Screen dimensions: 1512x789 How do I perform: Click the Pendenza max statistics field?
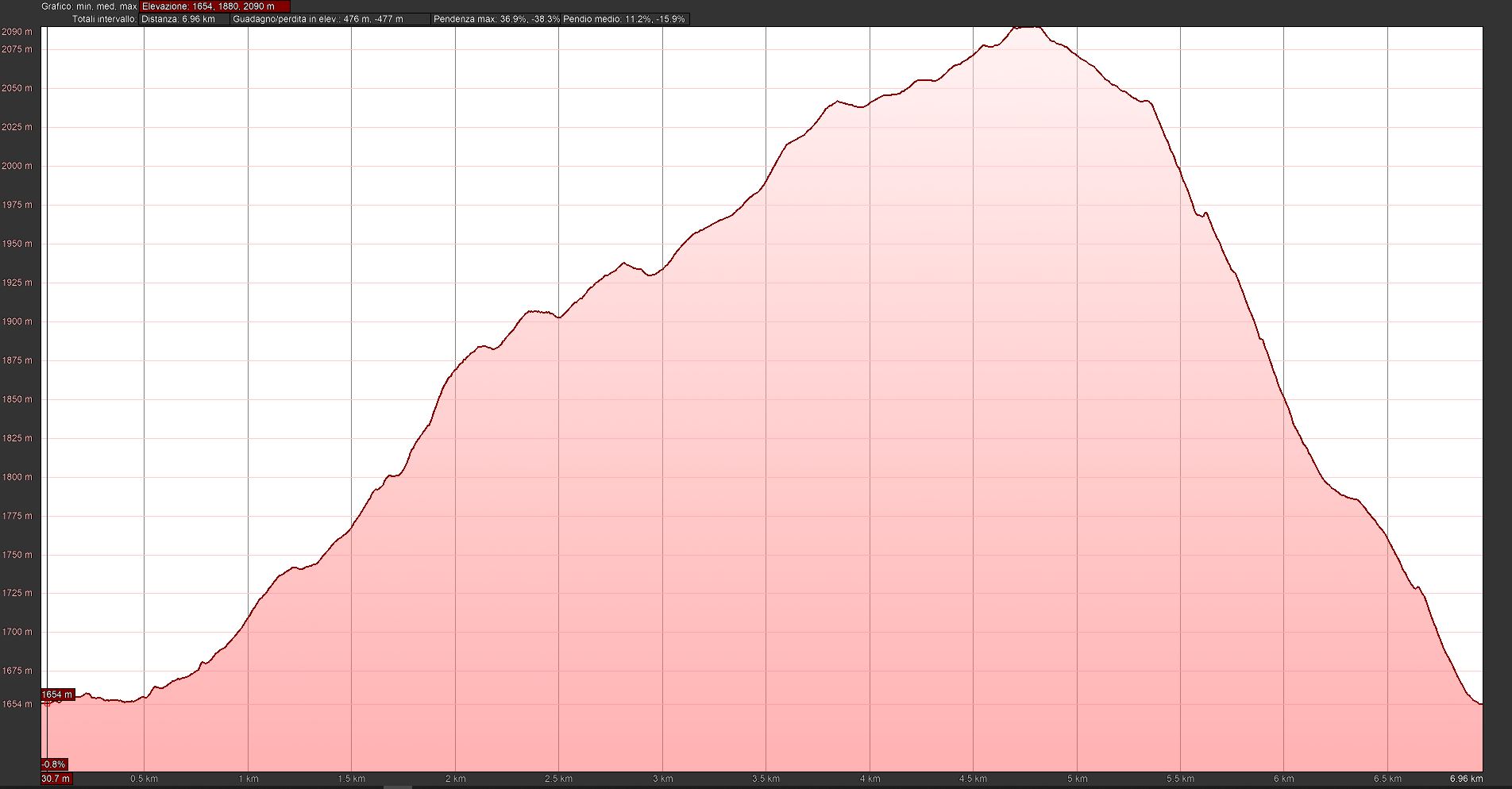(496, 19)
